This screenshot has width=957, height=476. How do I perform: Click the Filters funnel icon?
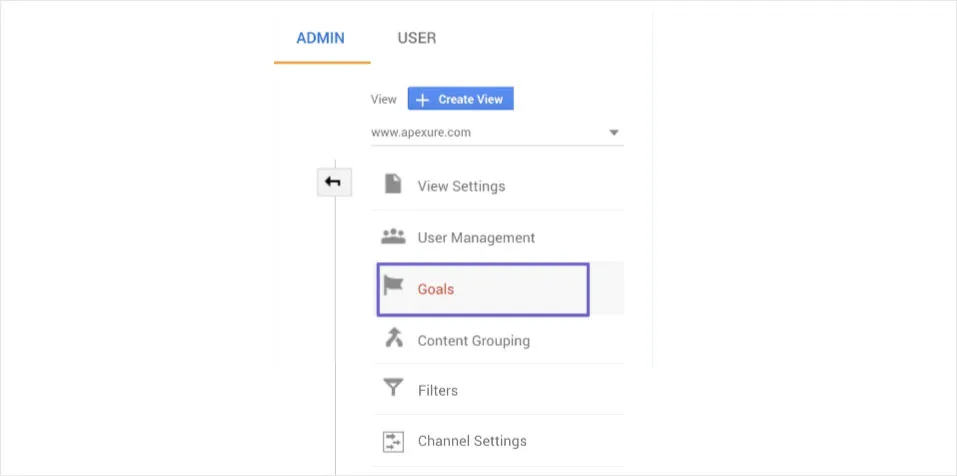pos(393,388)
